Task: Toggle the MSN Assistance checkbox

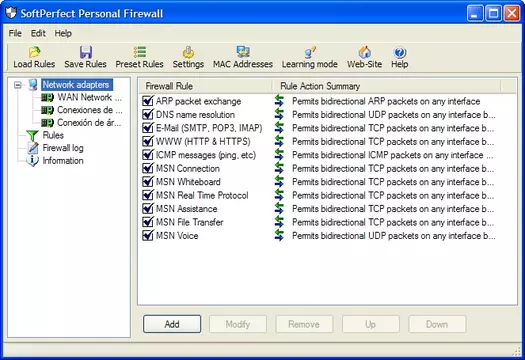Action: click(x=148, y=209)
